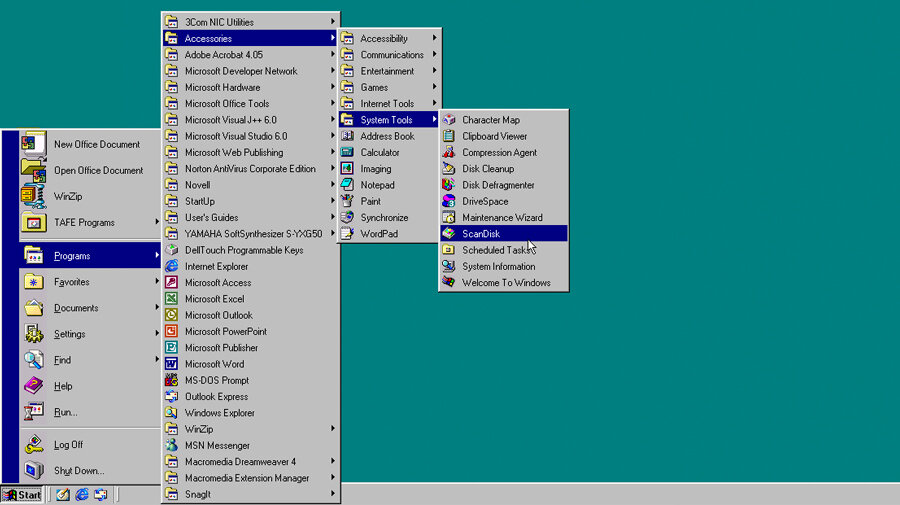Open the Accessibility submenu
This screenshot has height=505, width=900.
[390, 38]
